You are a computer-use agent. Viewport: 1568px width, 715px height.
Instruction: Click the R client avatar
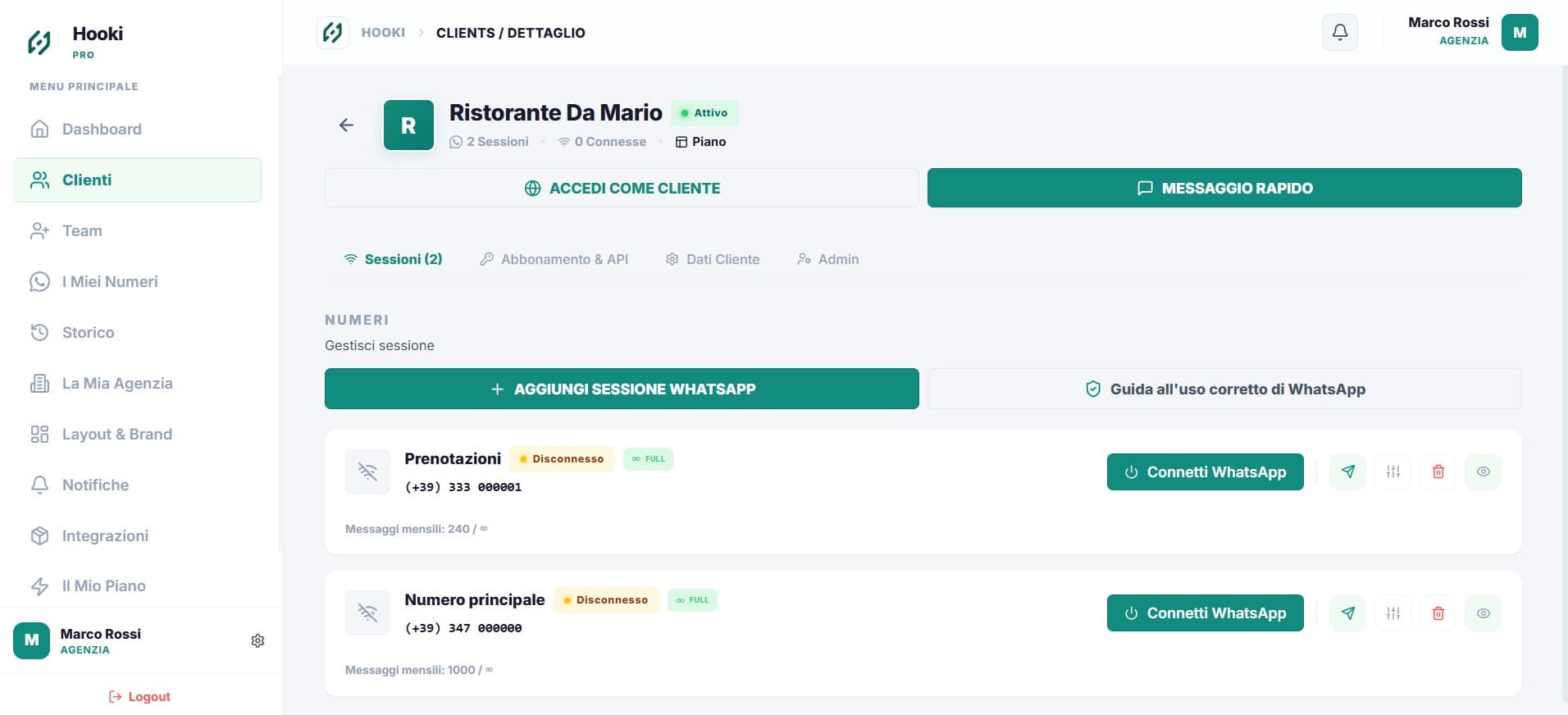pyautogui.click(x=408, y=125)
